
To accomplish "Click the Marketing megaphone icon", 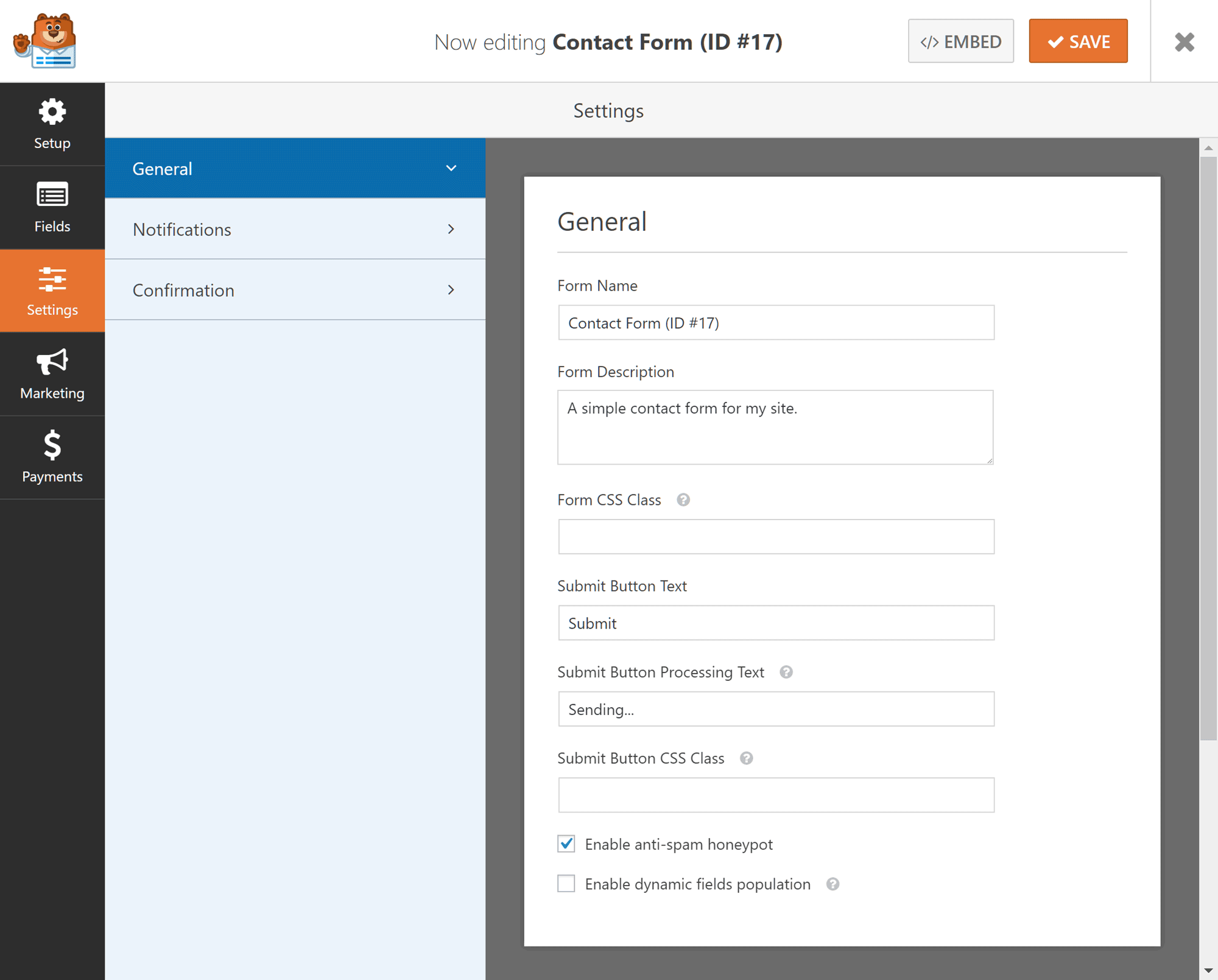I will click(52, 362).
